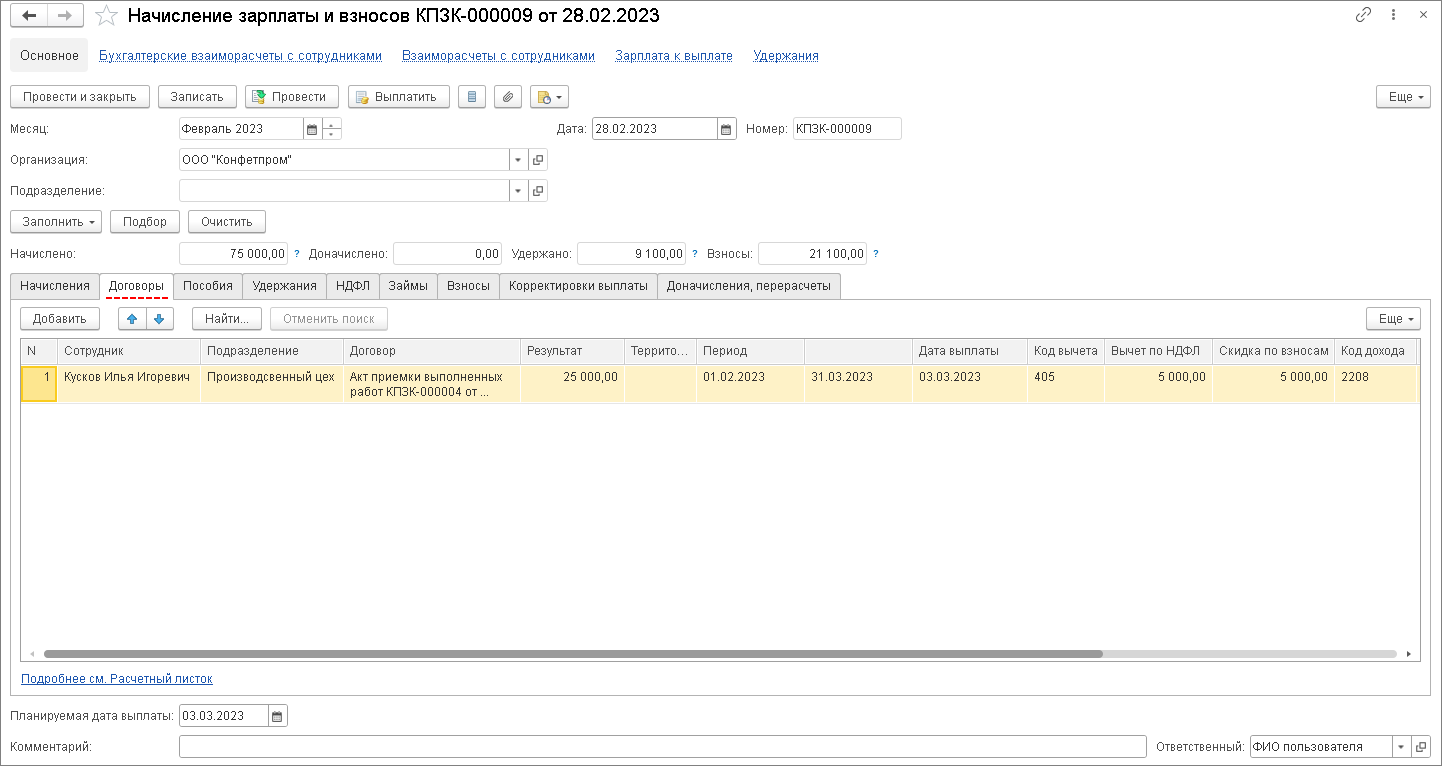Open calendar for the Месяц field
Image resolution: width=1442 pixels, height=766 pixels.
312,129
